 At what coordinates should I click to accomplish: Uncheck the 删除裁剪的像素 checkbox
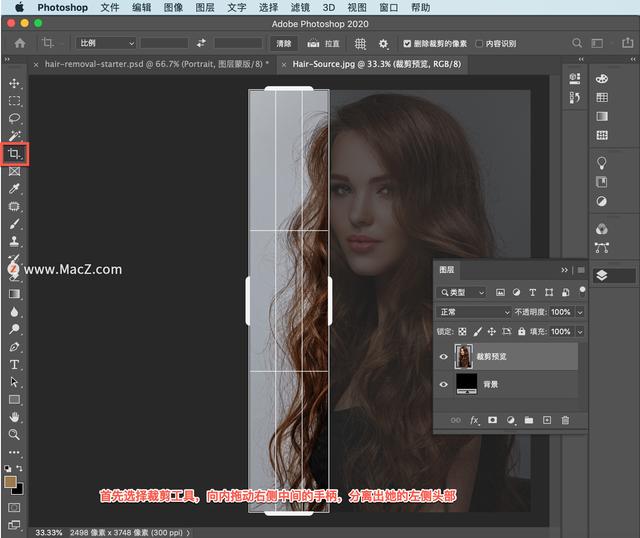(x=408, y=44)
